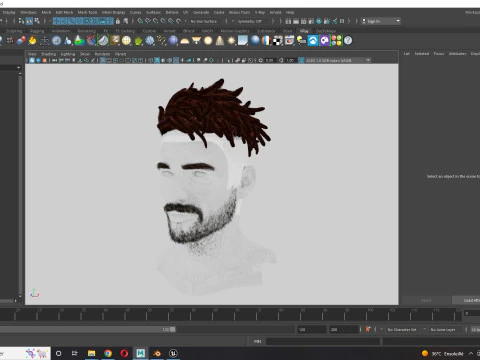The height and width of the screenshot is (360, 480).
Task: Click the multicolor striped sphere shelf icon
Action: [266, 41]
